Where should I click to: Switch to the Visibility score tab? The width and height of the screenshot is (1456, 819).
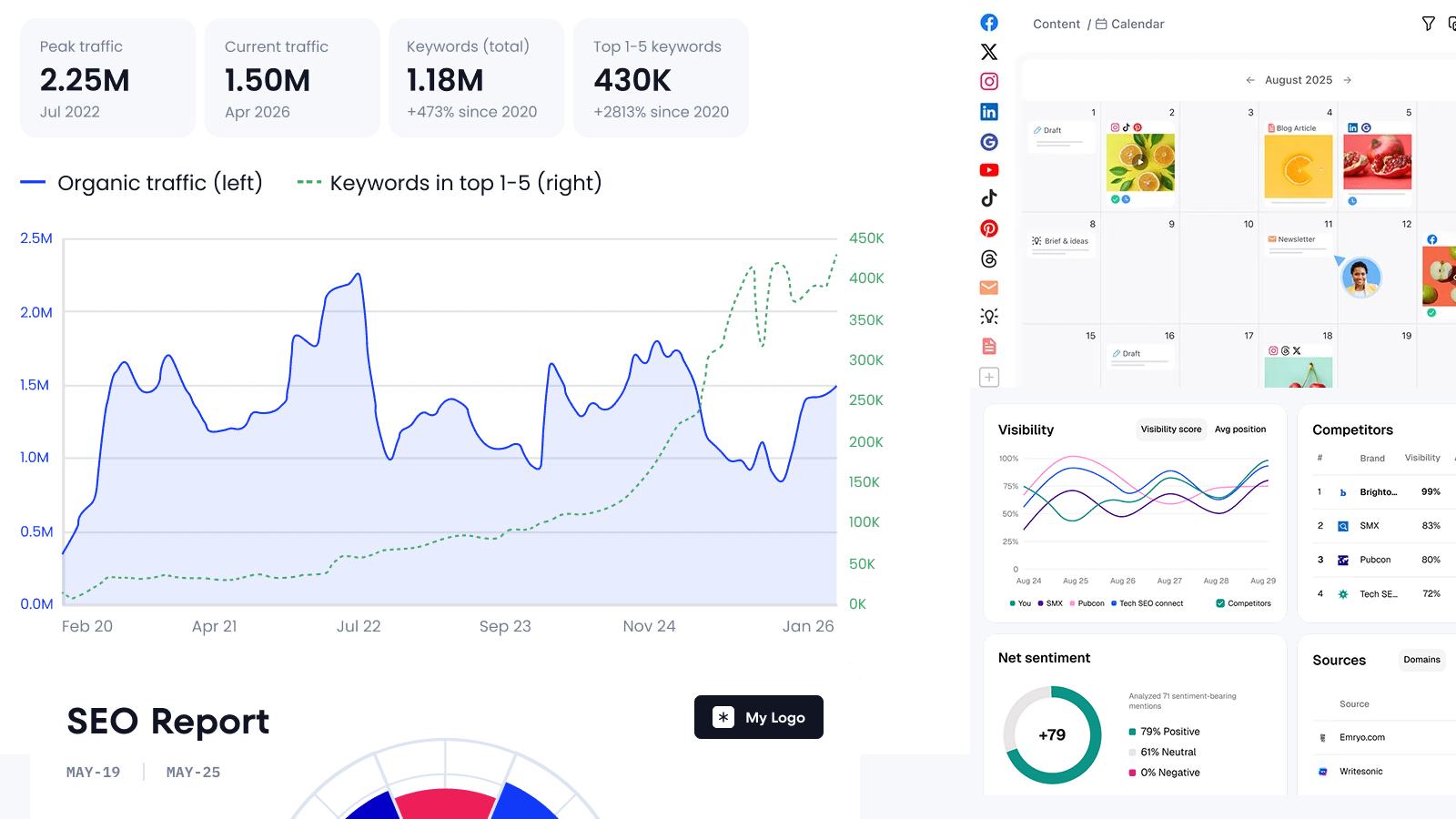pyautogui.click(x=1171, y=430)
